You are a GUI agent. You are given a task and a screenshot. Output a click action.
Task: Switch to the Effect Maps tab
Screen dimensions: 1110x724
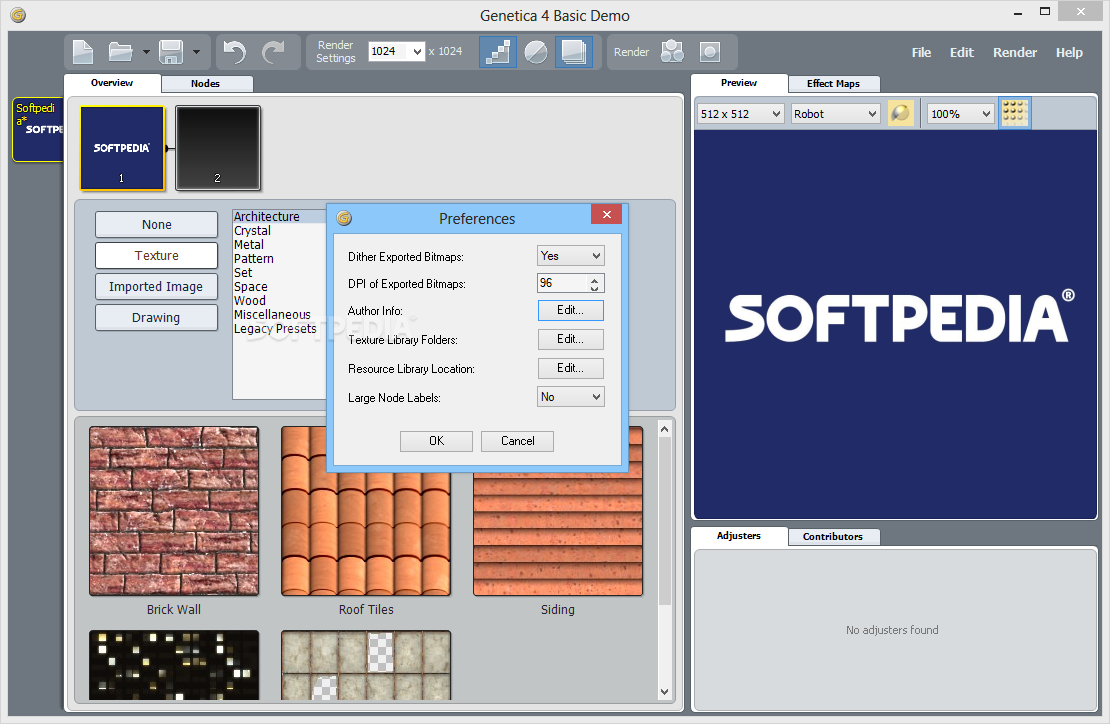833,84
